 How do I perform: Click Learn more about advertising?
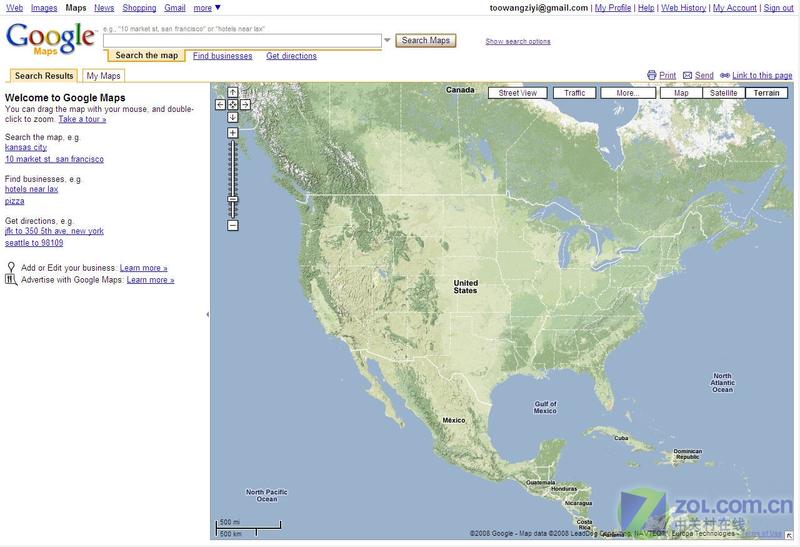pyautogui.click(x=151, y=280)
